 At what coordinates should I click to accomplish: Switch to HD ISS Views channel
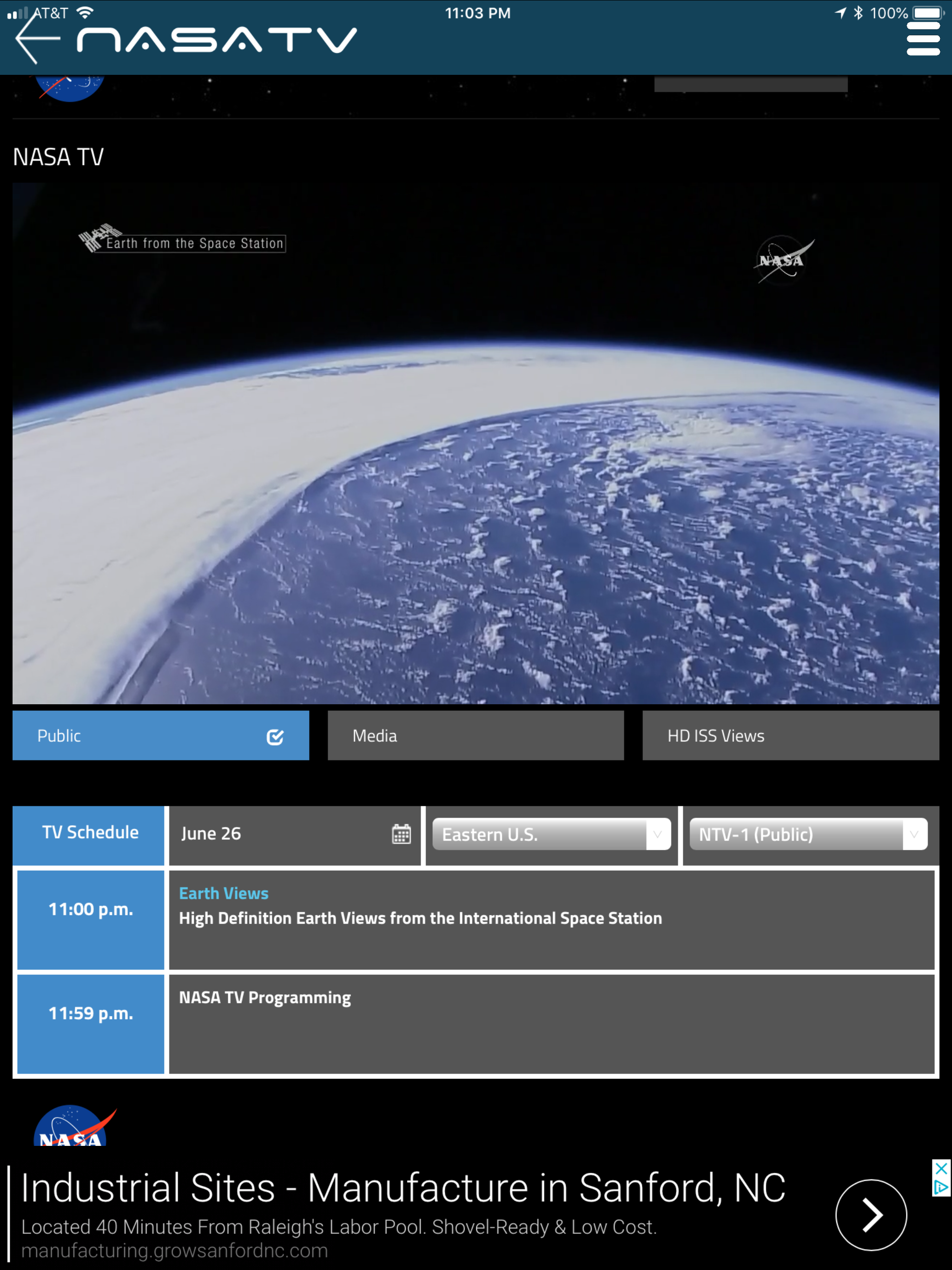[x=790, y=735]
